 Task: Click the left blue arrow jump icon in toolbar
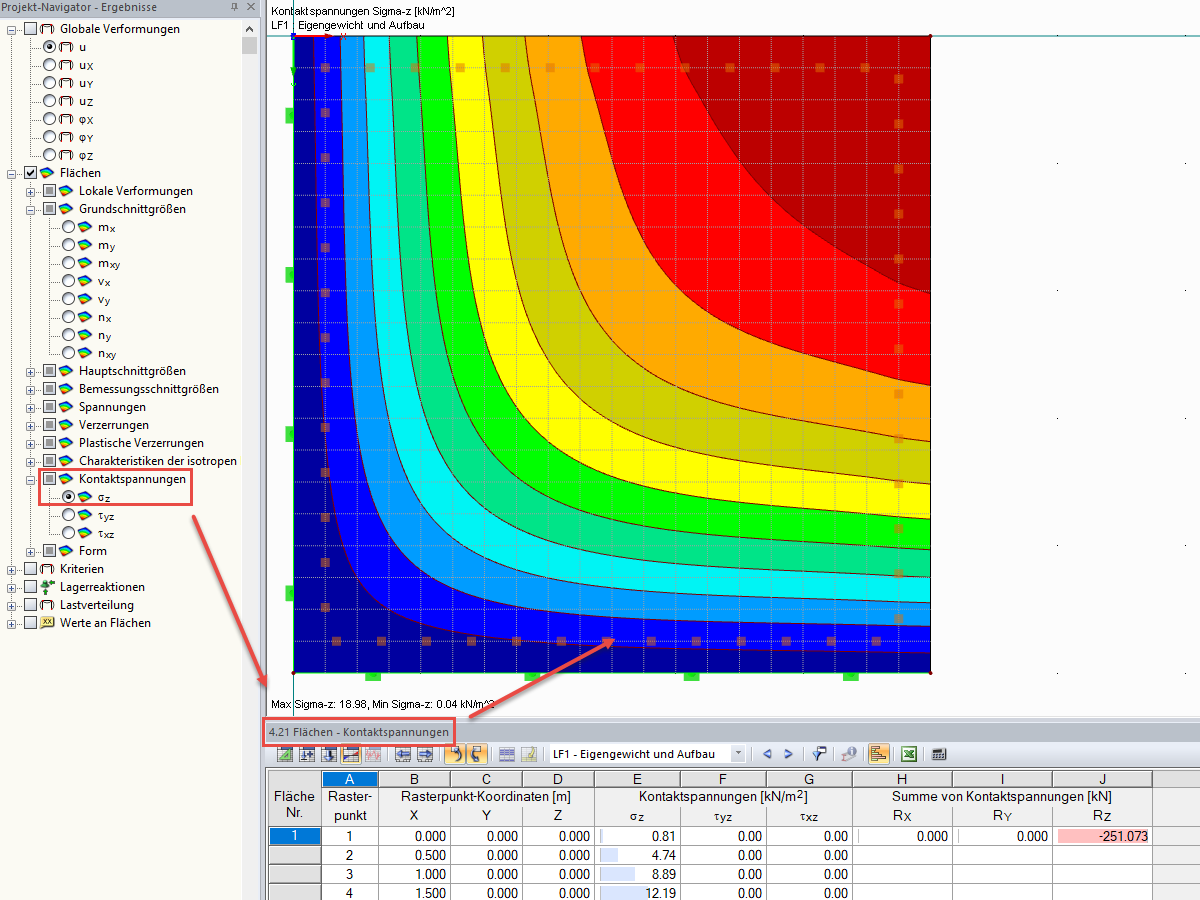coord(403,754)
